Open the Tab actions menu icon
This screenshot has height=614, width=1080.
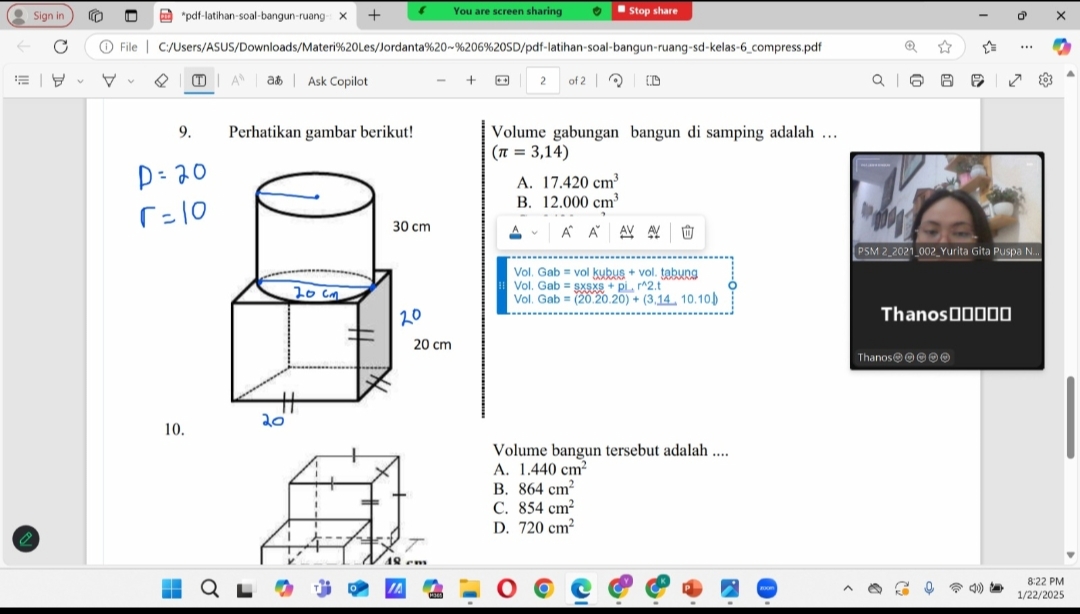[131, 15]
